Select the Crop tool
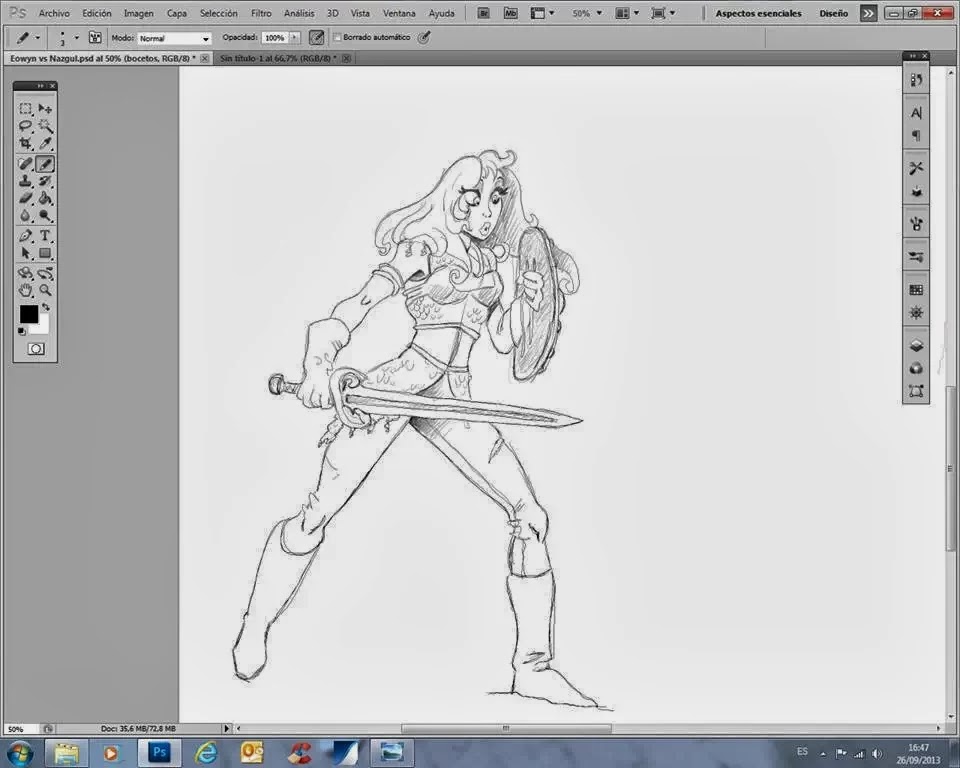Screen dimensions: 960x768 pyautogui.click(x=25, y=143)
